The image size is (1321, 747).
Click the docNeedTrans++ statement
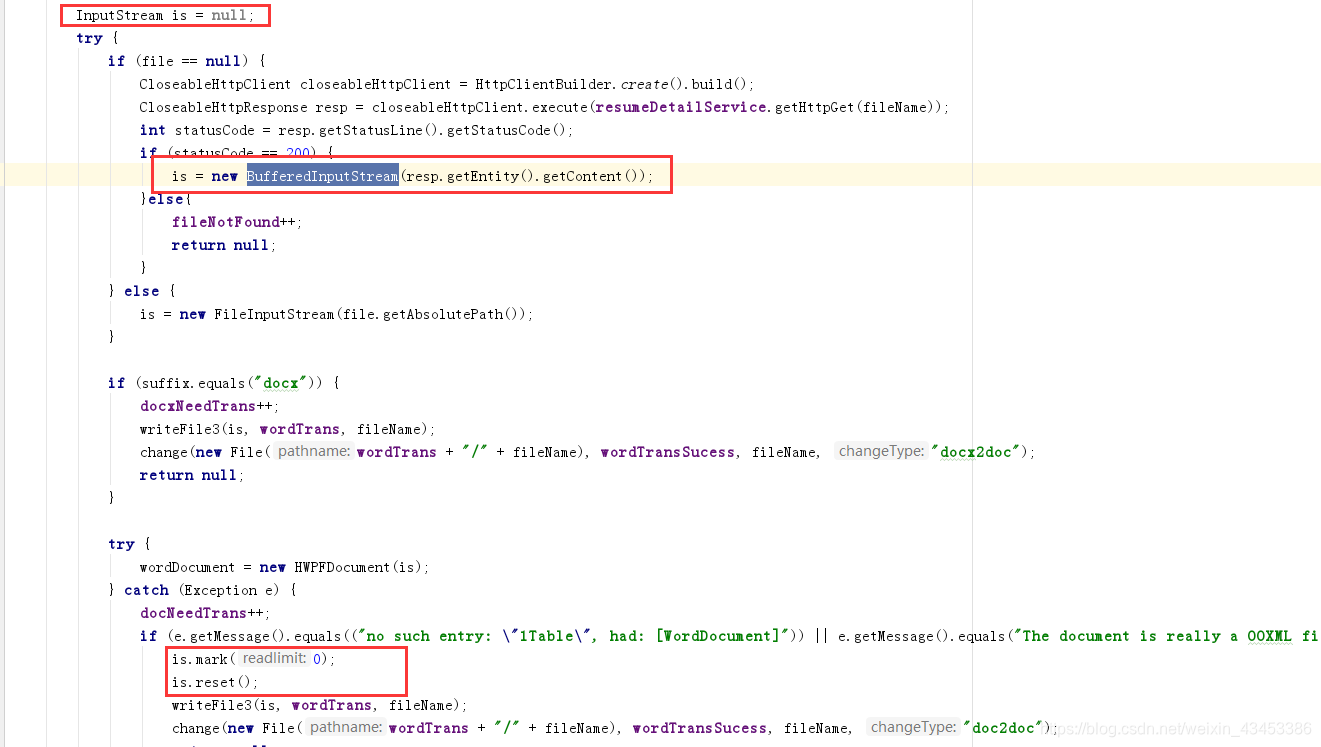point(206,613)
